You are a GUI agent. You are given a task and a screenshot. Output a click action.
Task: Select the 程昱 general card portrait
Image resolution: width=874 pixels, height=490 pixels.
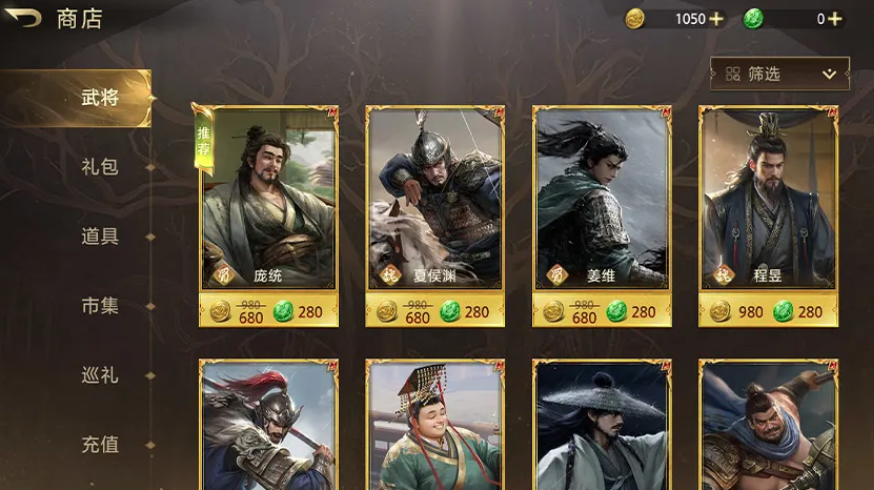(x=768, y=198)
